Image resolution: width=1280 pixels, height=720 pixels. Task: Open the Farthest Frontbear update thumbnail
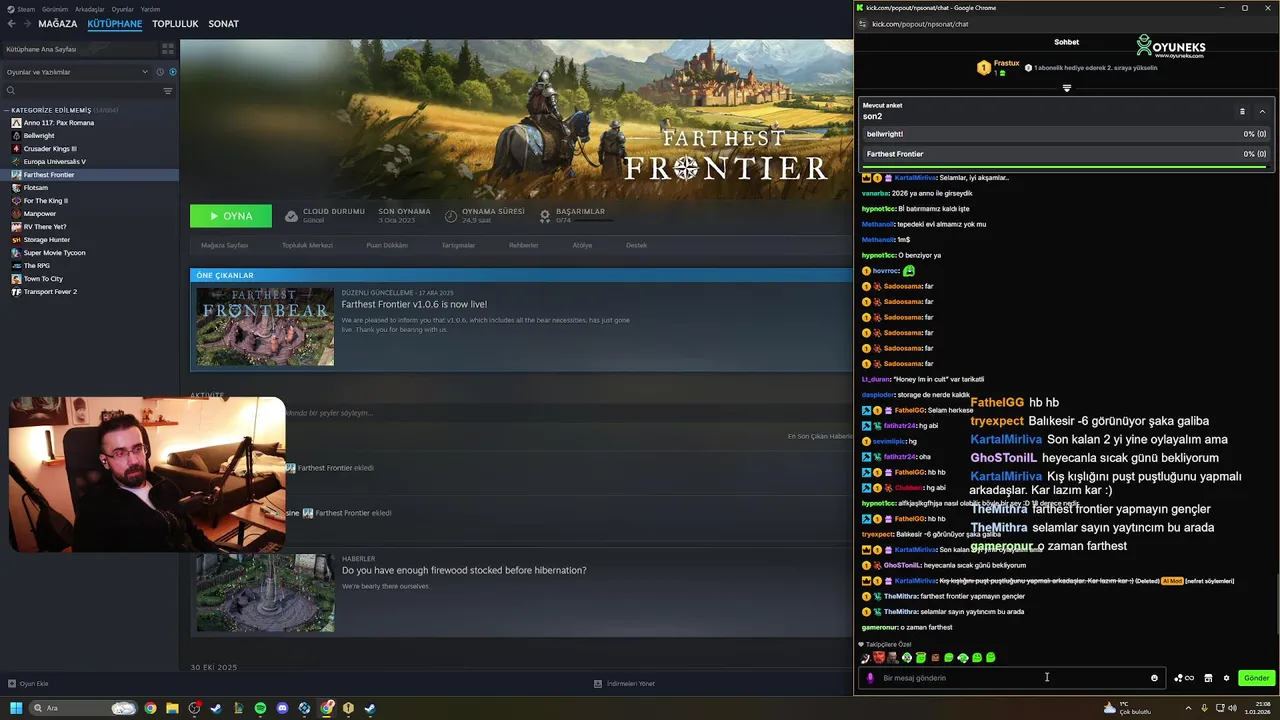[x=265, y=326]
